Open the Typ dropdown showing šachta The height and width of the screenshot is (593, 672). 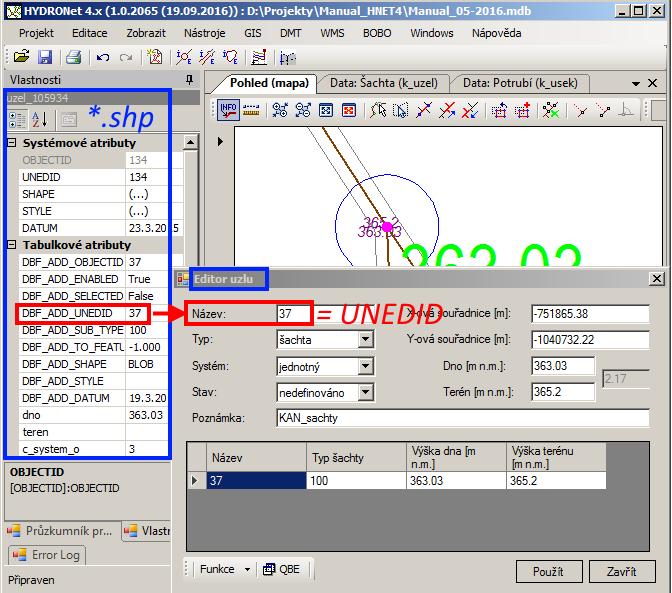click(365, 340)
